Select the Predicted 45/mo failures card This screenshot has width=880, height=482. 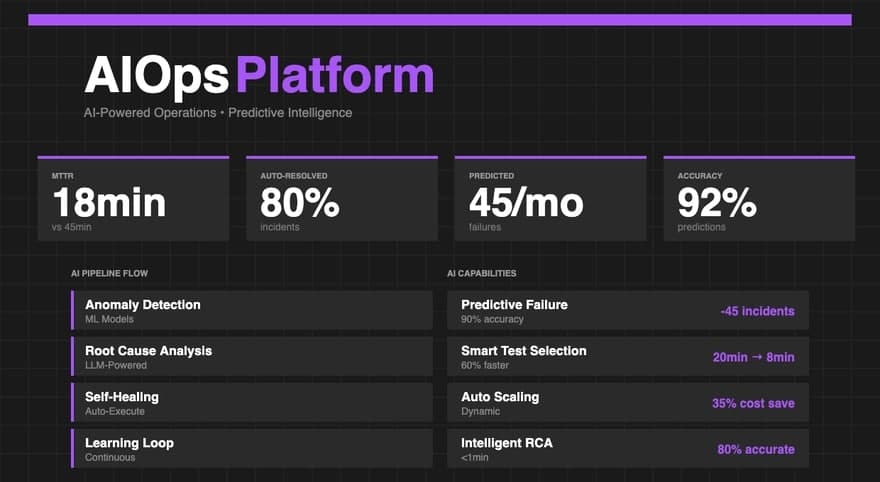point(550,199)
